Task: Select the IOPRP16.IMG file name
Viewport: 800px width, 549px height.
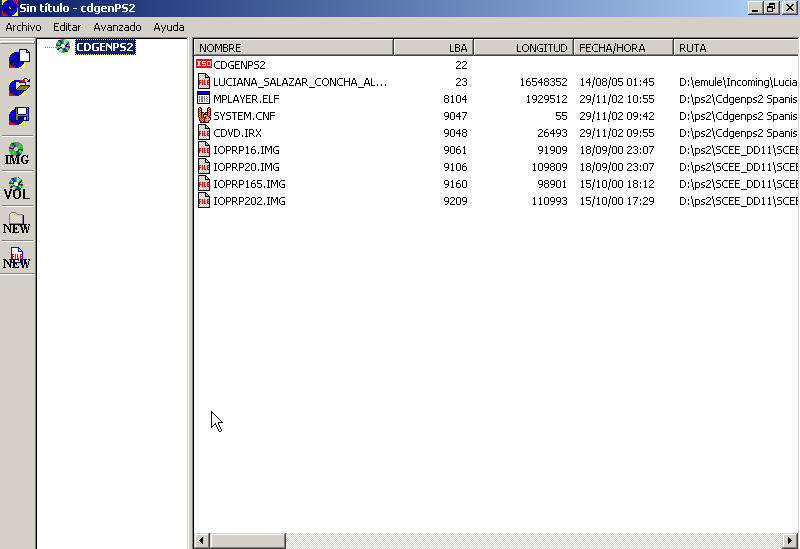Action: pyautogui.click(x=246, y=150)
